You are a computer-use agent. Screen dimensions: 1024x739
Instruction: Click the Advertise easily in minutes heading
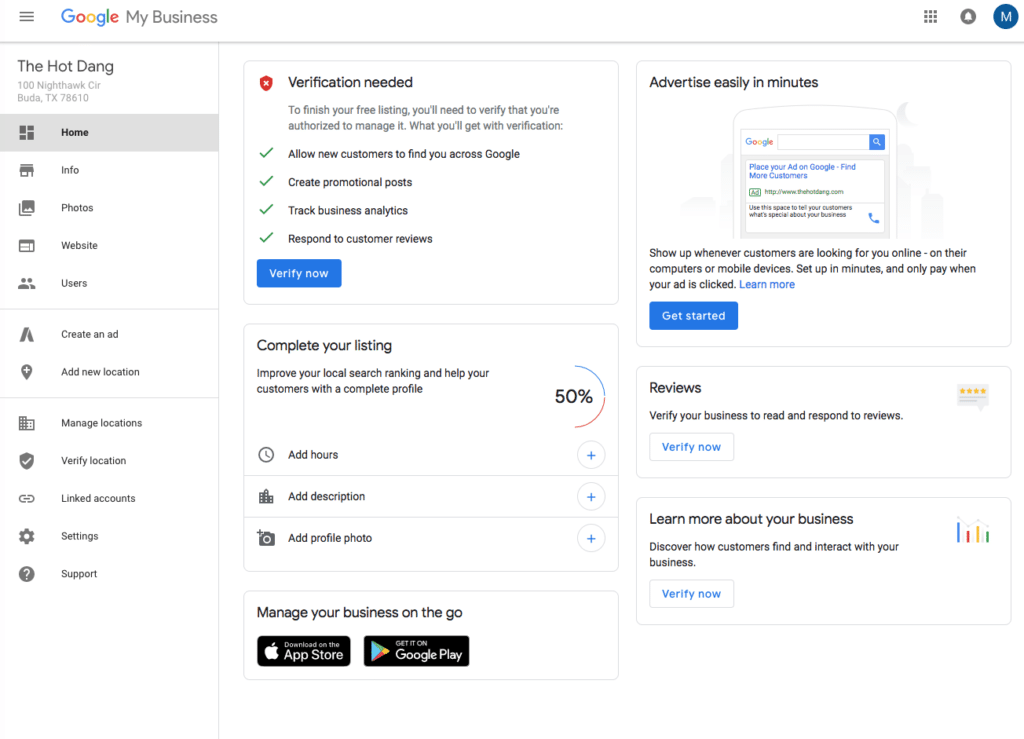pyautogui.click(x=733, y=83)
